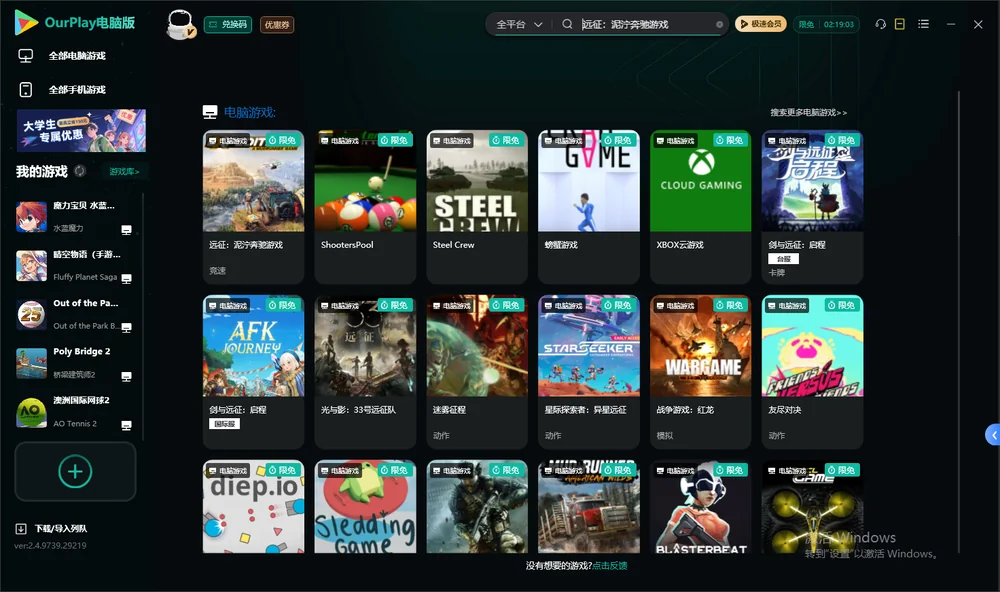This screenshot has height=592, width=1000.
Task: Click the 极速会员 membership button
Action: coord(761,24)
